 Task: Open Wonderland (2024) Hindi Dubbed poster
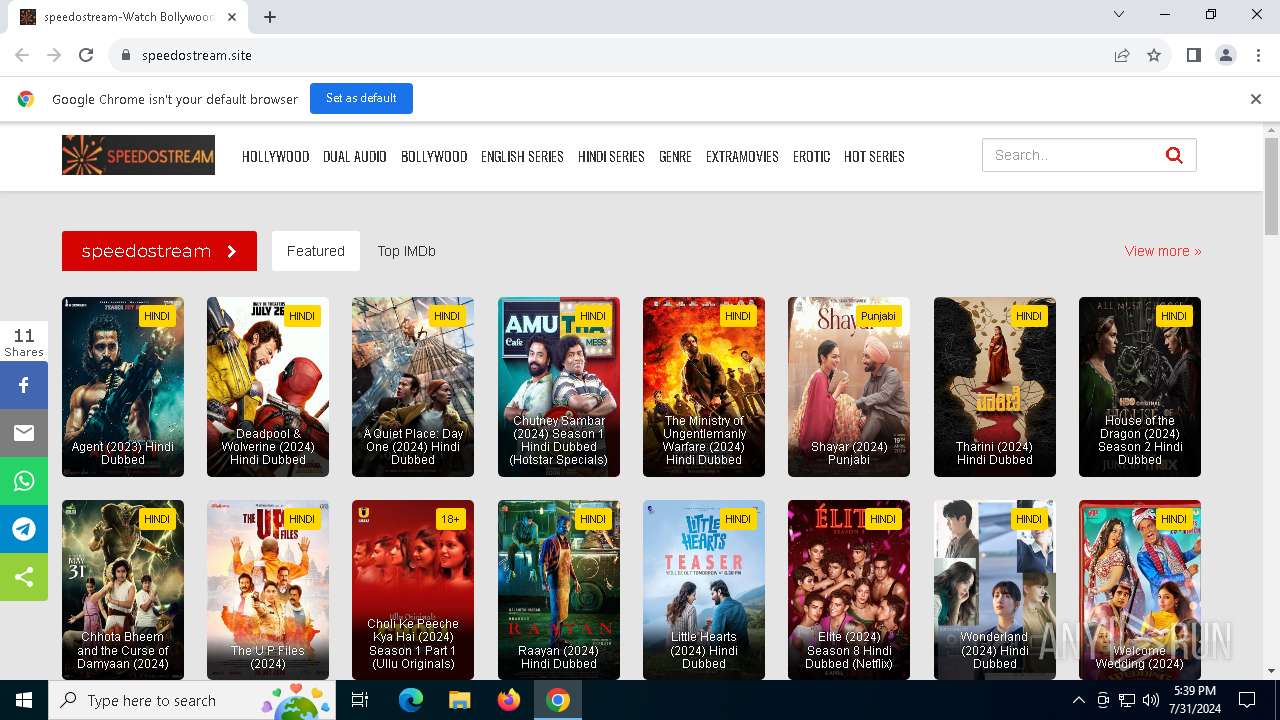(x=995, y=590)
